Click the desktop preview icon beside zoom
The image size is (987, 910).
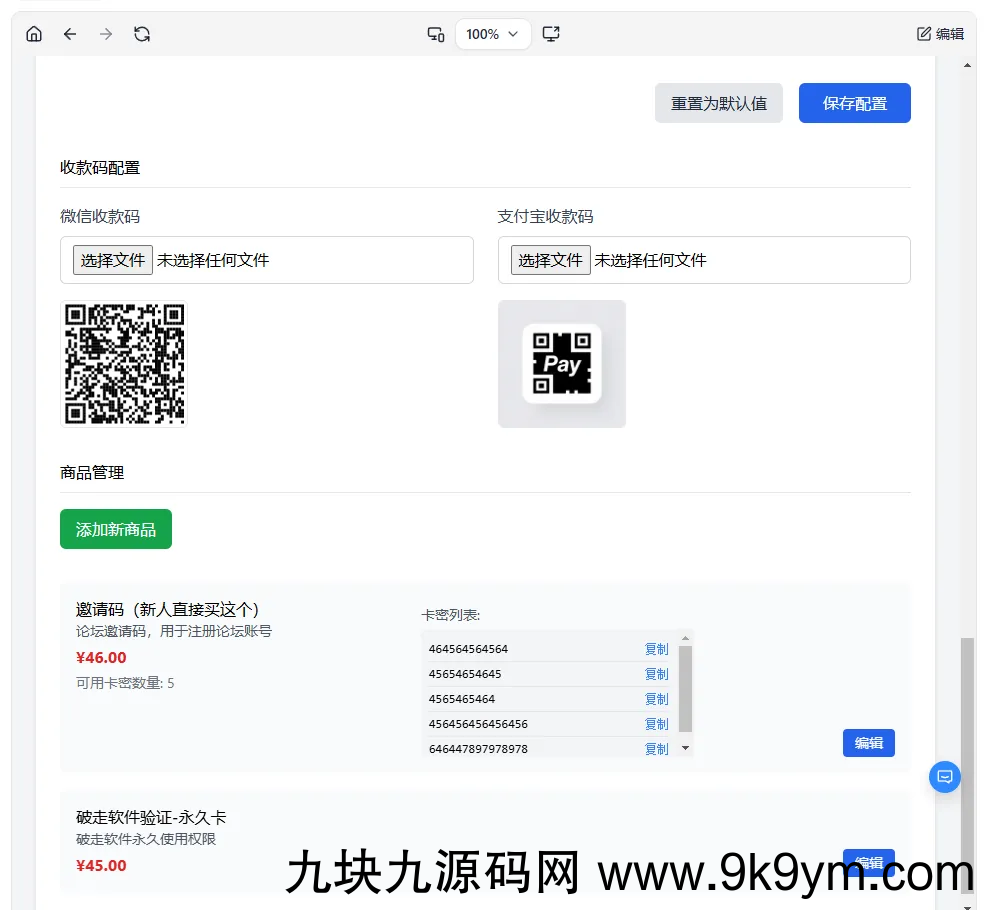click(x=551, y=34)
